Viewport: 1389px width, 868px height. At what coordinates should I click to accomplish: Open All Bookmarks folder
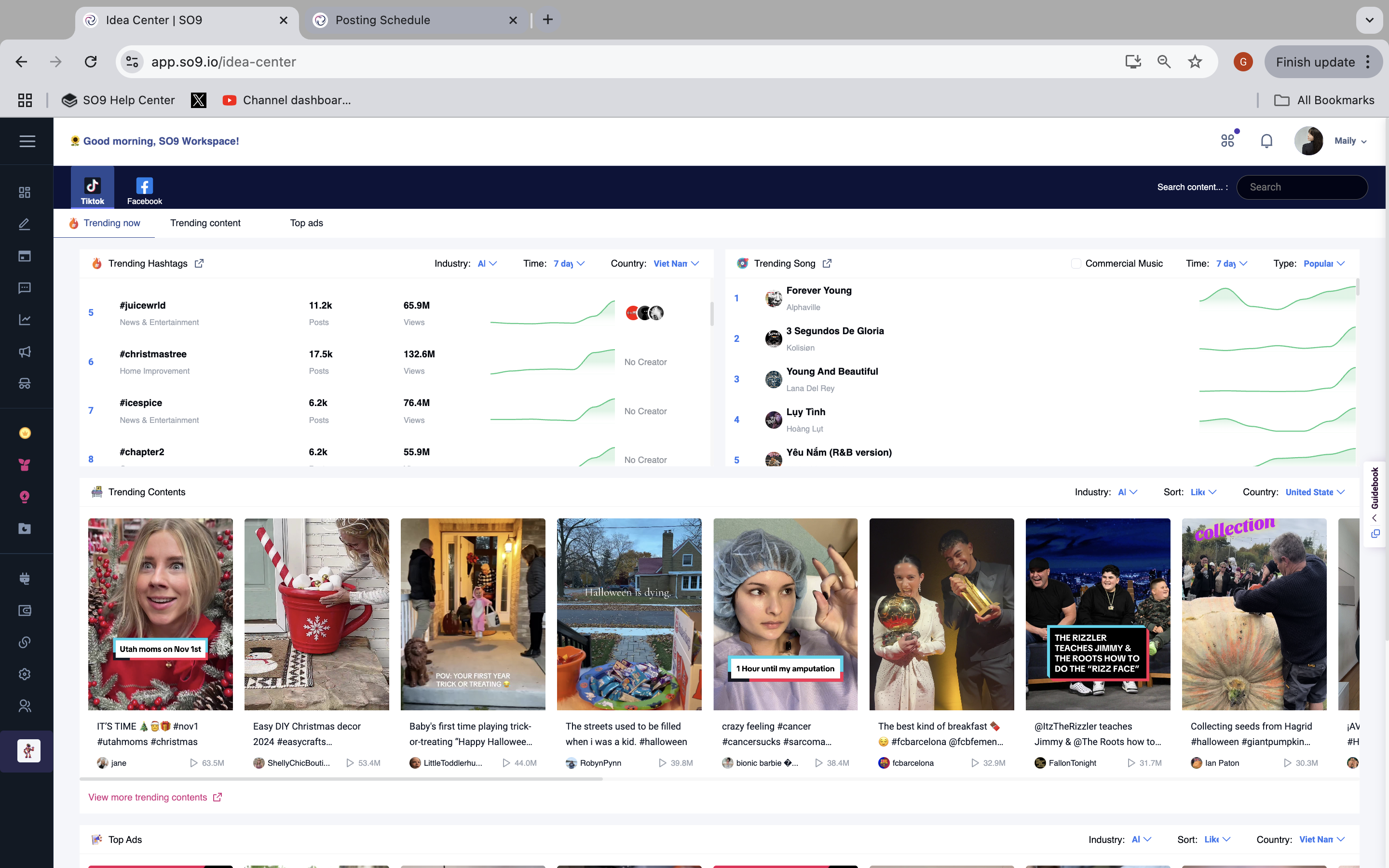pos(1324,100)
